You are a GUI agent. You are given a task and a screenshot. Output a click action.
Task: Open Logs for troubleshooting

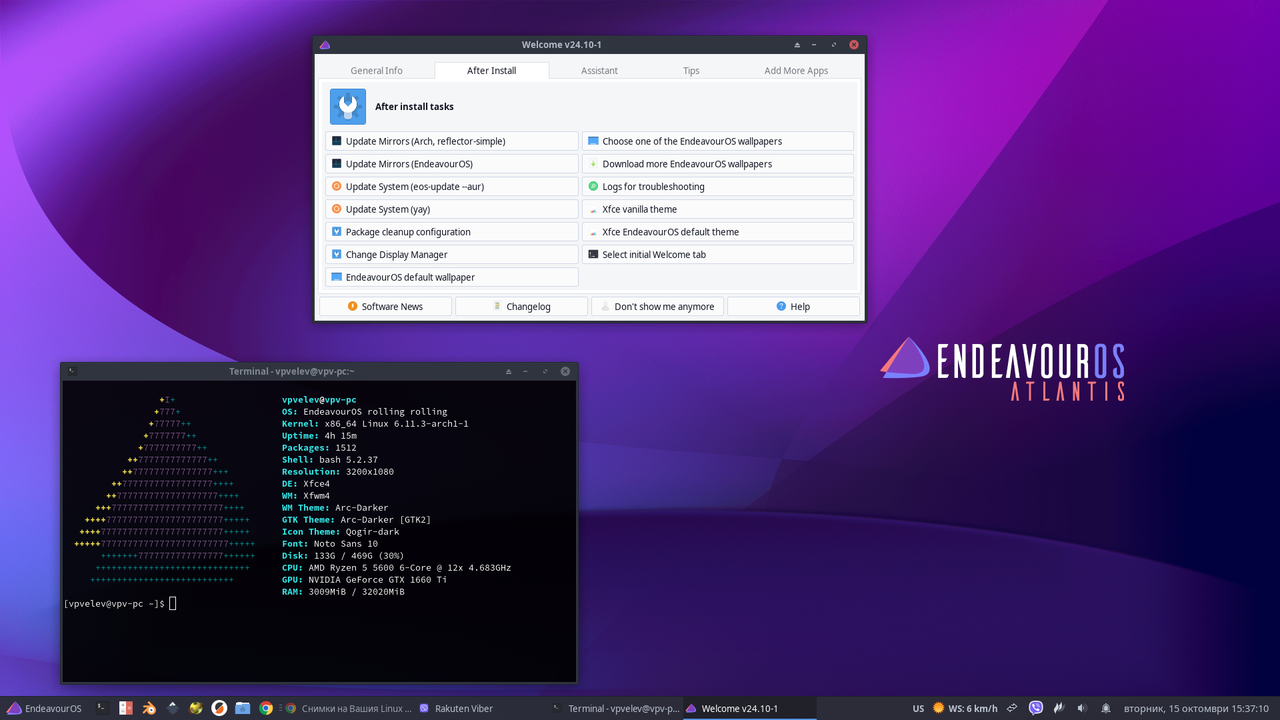(718, 186)
